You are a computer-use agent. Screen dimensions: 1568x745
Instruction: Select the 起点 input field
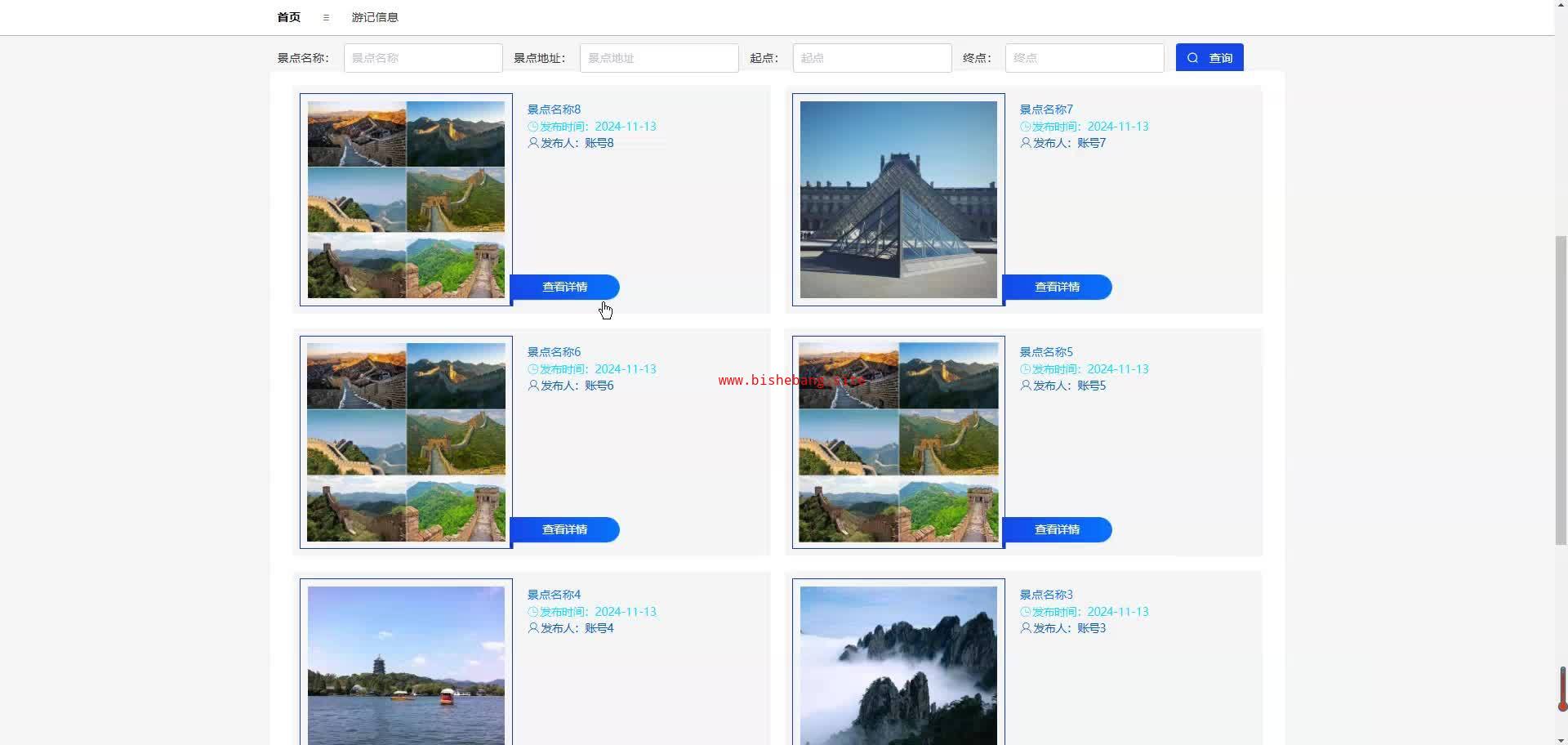871,58
